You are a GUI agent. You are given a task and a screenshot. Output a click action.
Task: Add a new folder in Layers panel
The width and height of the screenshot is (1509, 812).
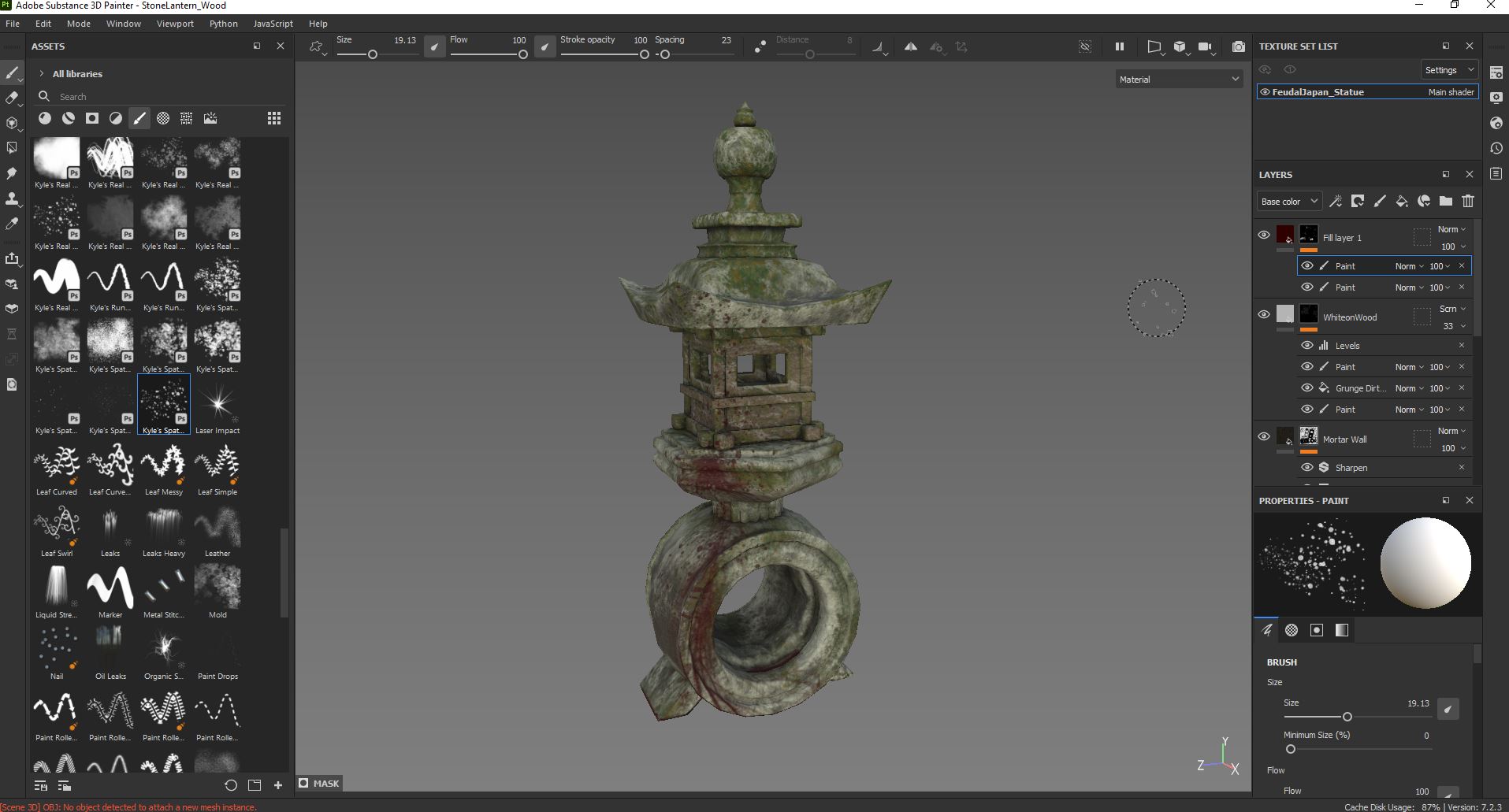pyautogui.click(x=1446, y=202)
